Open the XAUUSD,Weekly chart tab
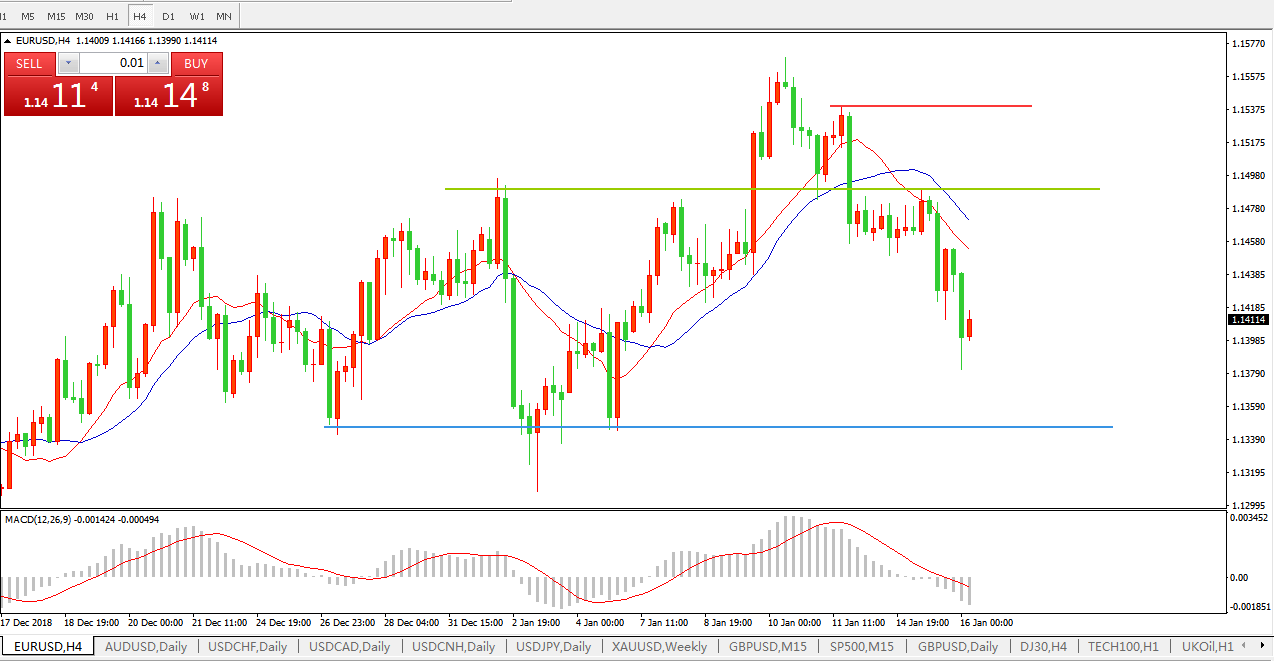 coord(660,647)
